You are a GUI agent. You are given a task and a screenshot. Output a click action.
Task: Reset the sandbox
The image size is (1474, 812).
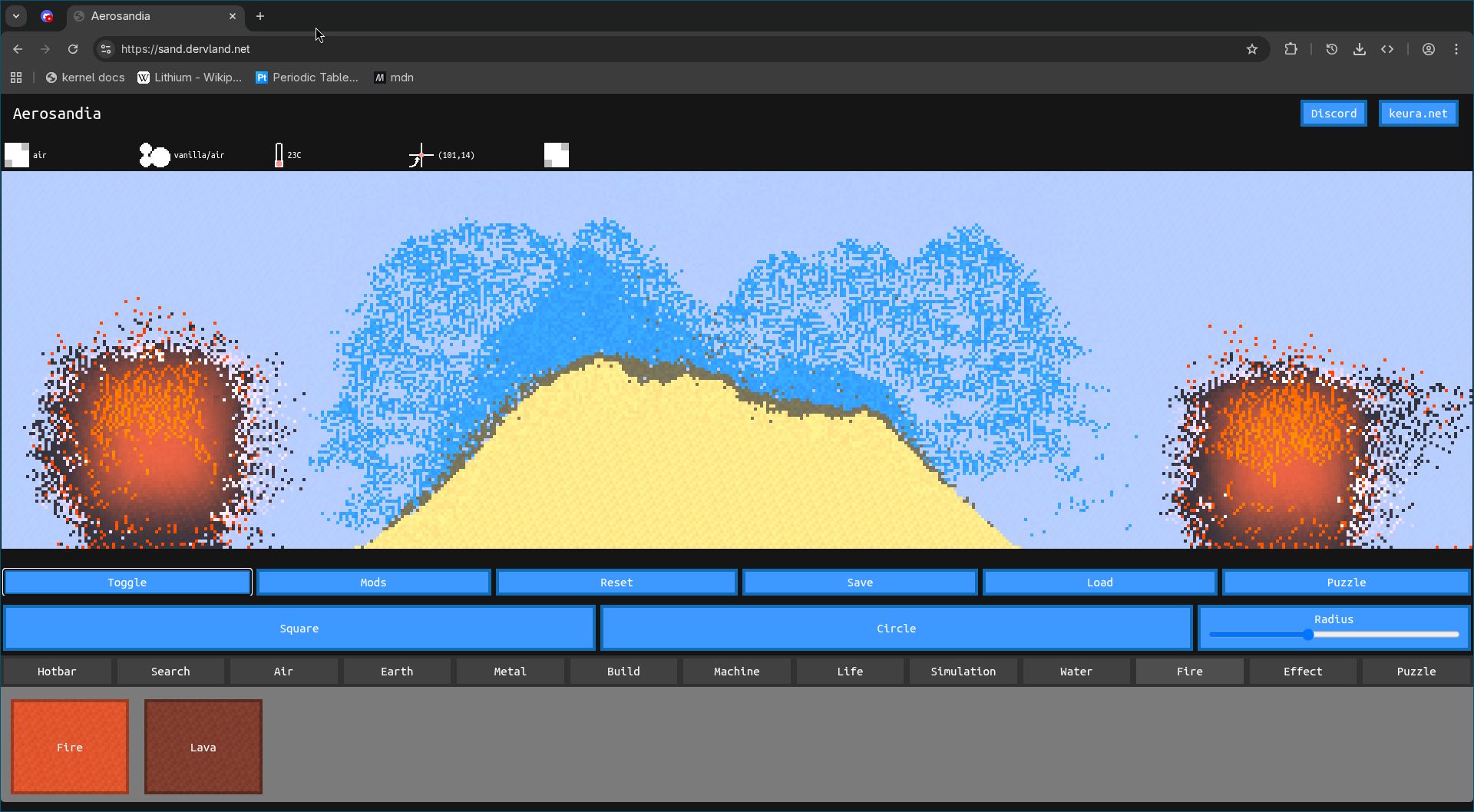point(616,583)
